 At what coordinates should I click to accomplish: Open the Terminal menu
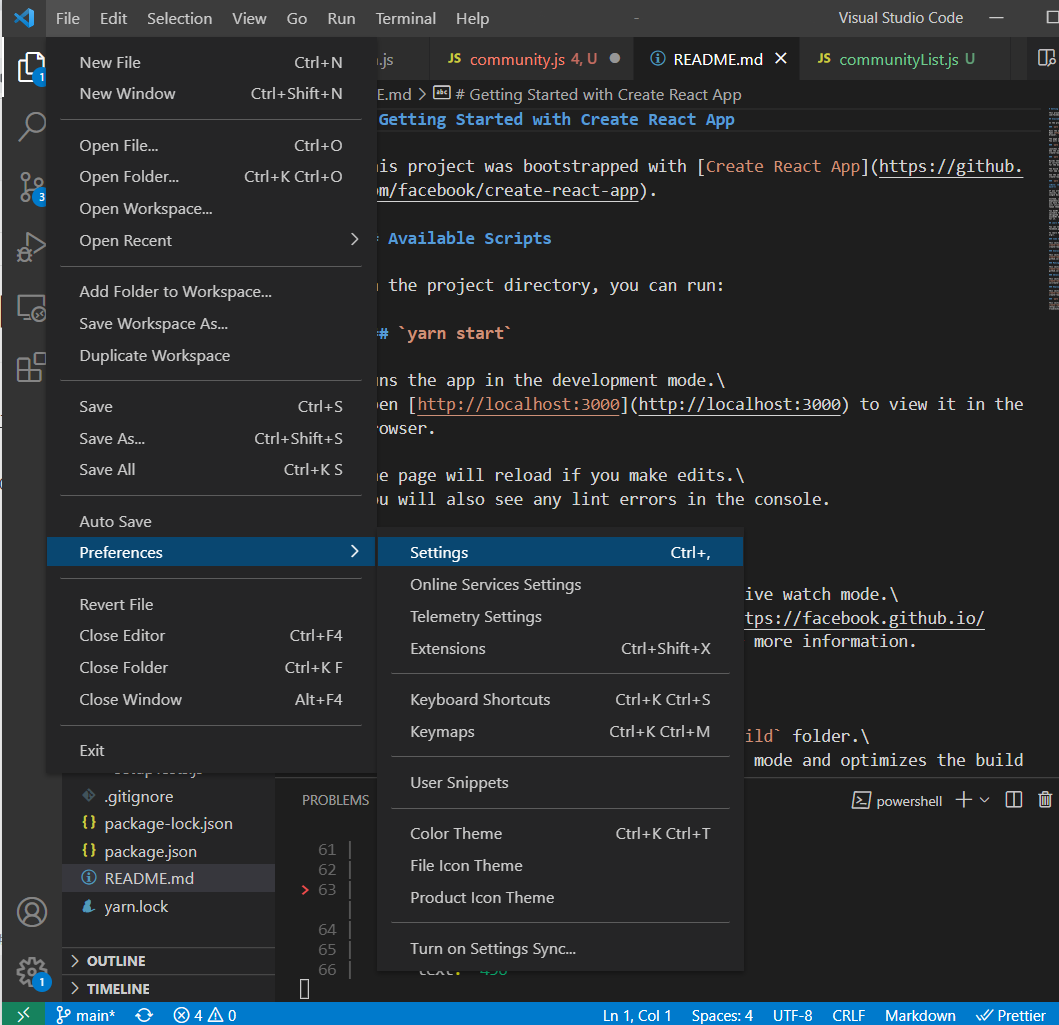pyautogui.click(x=406, y=18)
